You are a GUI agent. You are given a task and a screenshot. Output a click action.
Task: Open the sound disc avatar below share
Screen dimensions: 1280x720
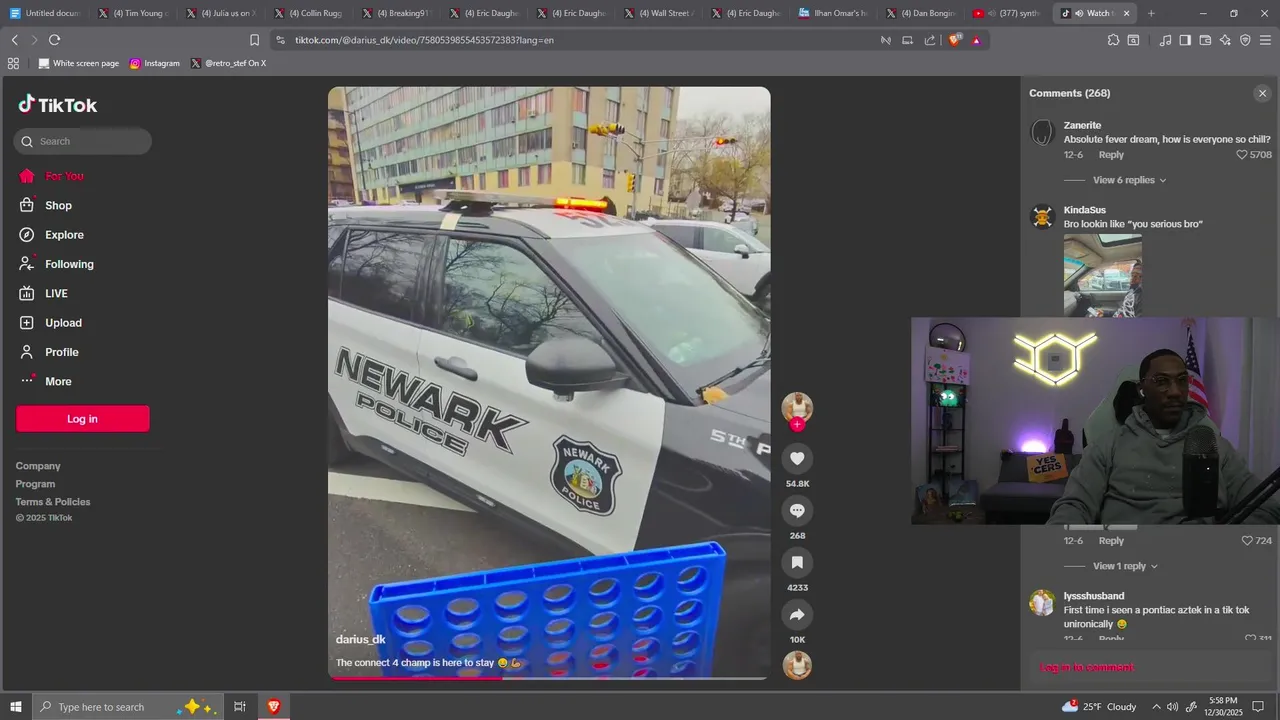pos(797,665)
